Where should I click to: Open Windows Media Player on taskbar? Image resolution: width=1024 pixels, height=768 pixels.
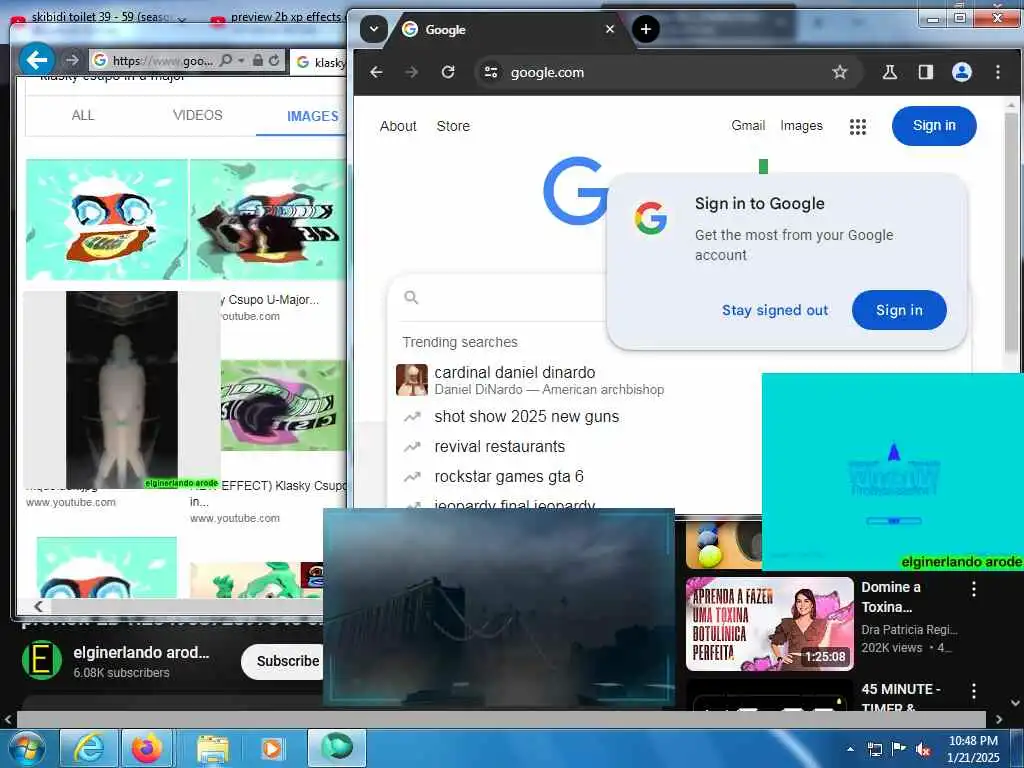point(272,749)
